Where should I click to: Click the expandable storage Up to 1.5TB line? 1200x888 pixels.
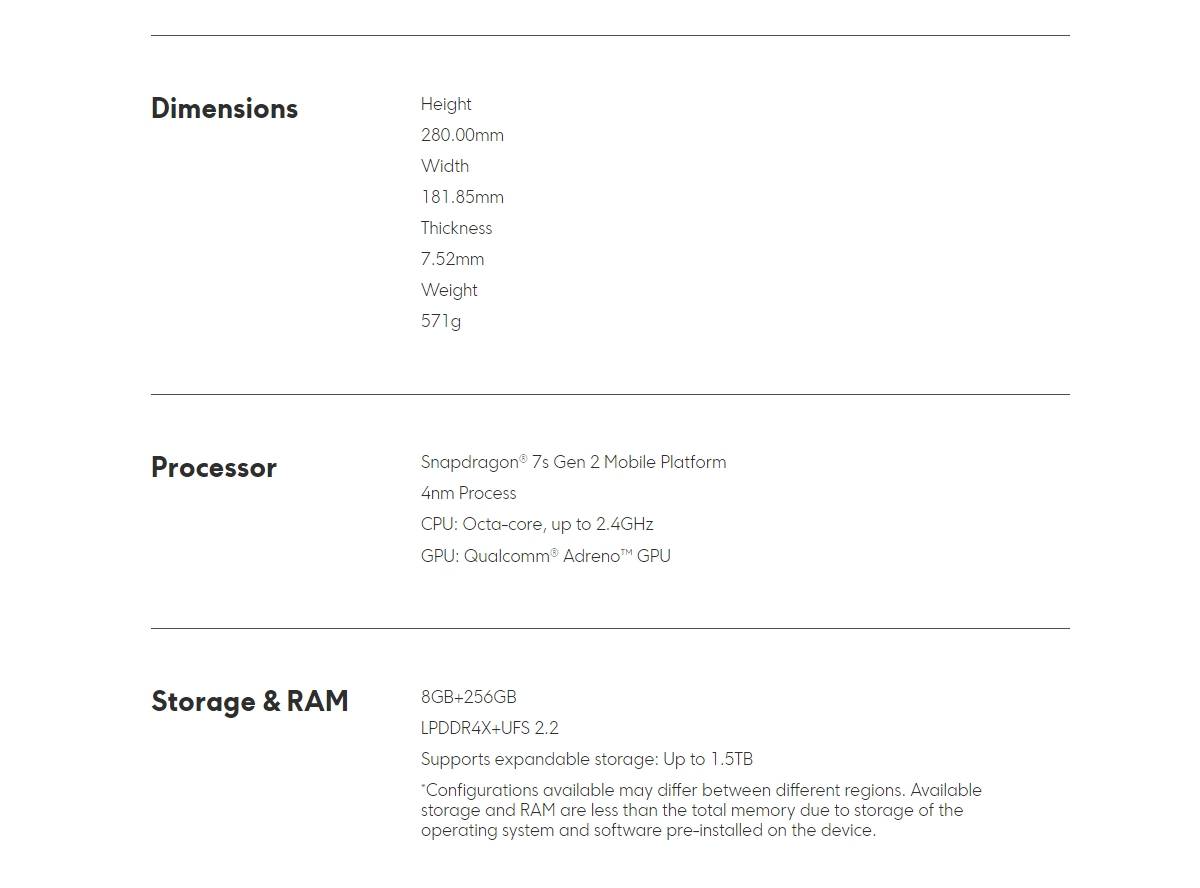pos(587,759)
